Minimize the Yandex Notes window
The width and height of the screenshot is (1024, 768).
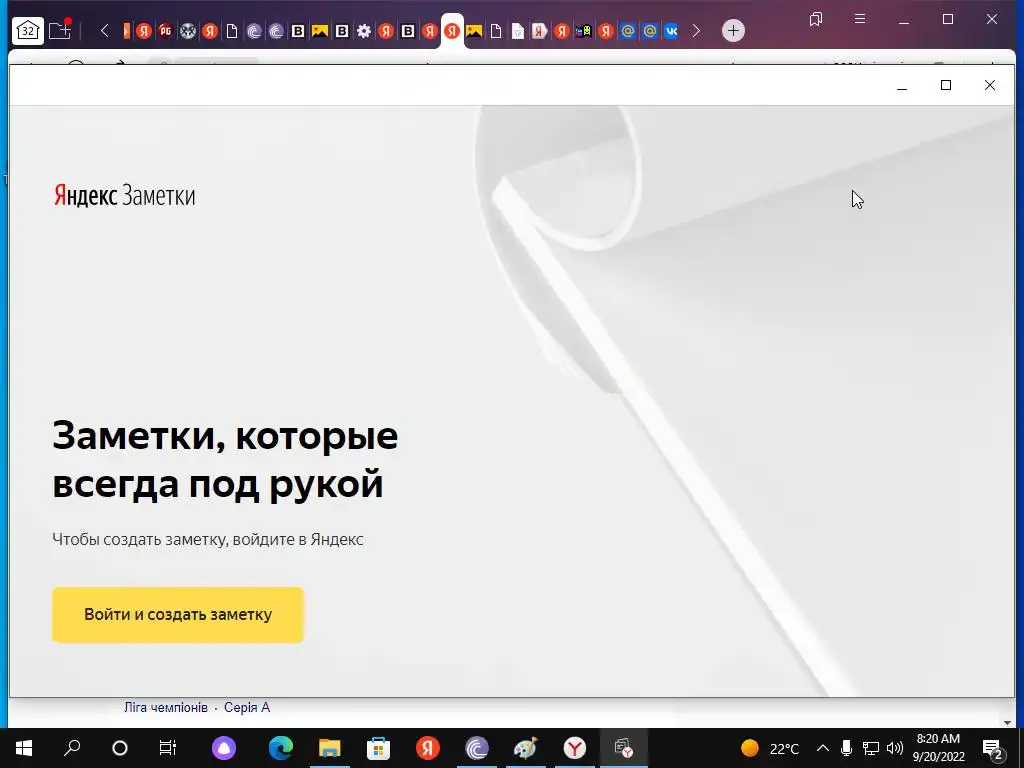(x=902, y=86)
